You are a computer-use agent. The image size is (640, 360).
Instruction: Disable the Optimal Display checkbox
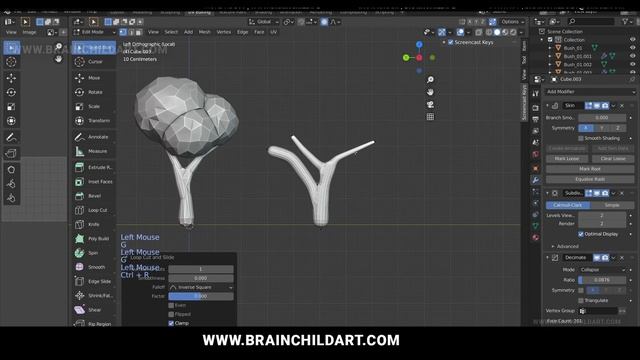581,234
